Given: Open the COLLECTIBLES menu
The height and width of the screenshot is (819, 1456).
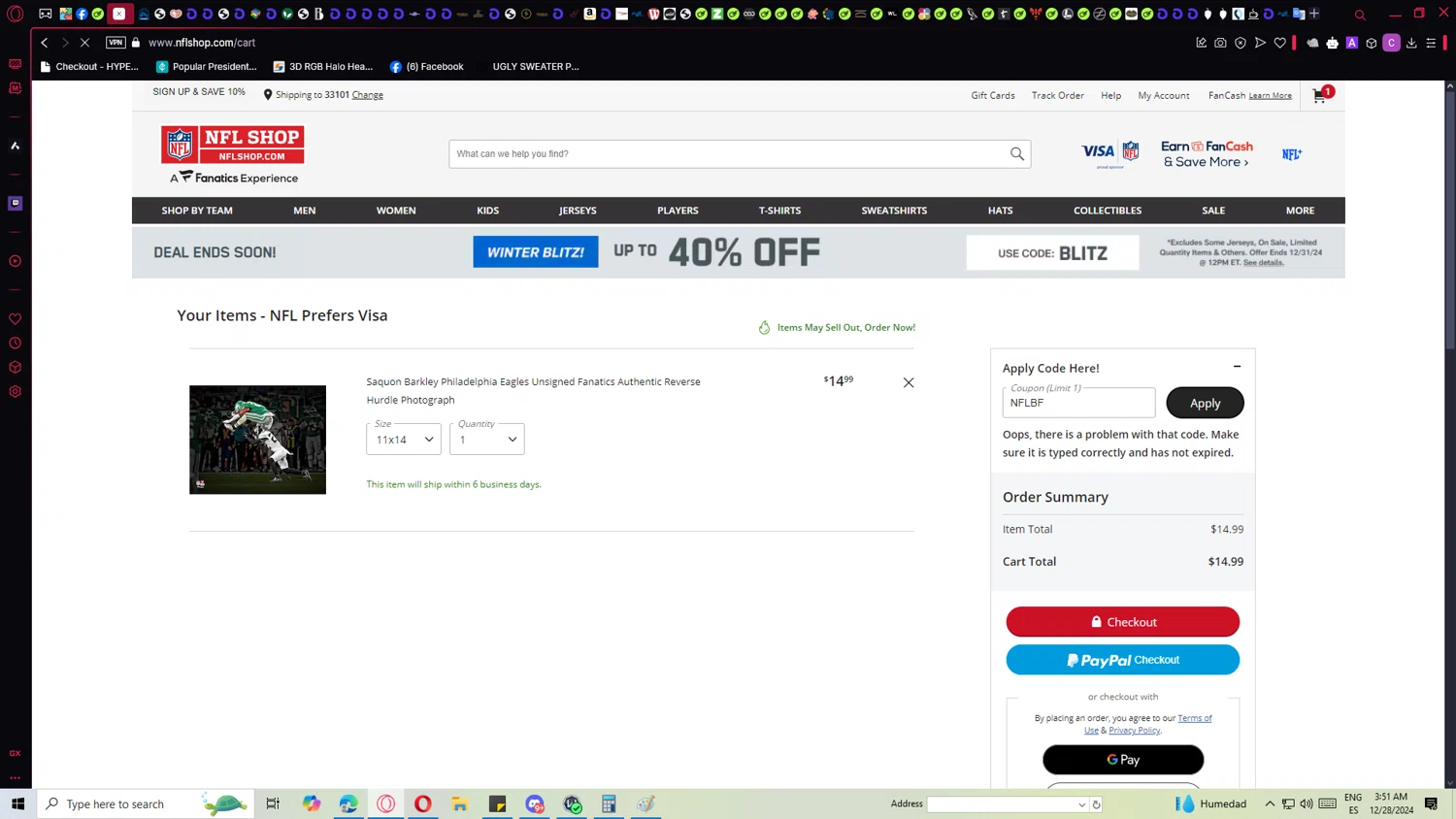Looking at the screenshot, I should click(x=1108, y=211).
